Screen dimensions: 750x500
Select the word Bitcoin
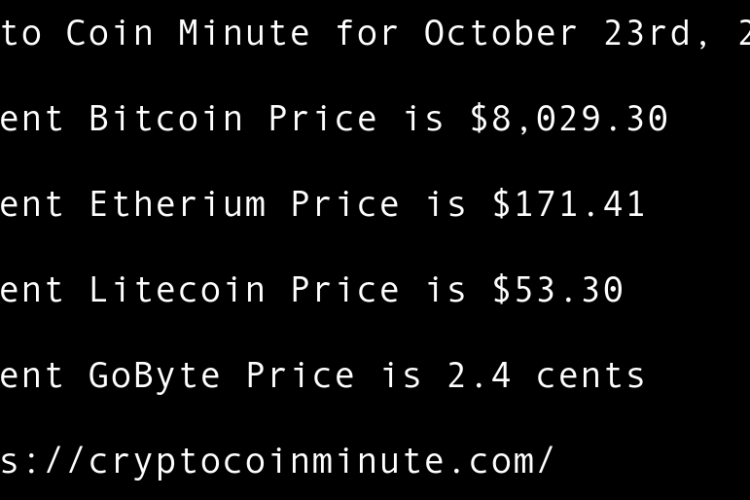pyautogui.click(x=166, y=119)
